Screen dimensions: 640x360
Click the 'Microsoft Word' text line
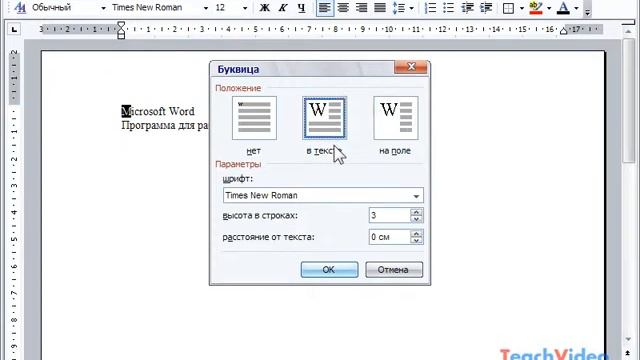click(x=158, y=111)
